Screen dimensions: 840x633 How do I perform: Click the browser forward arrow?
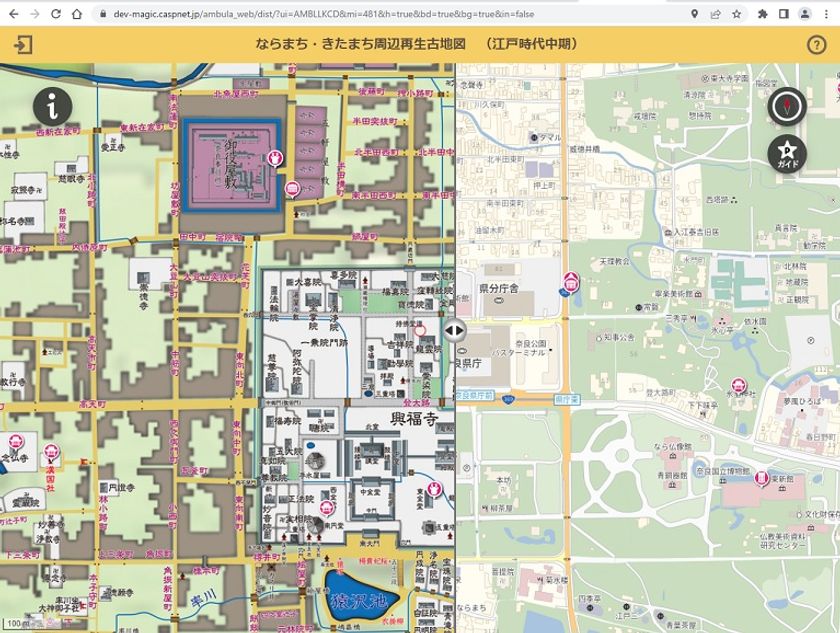pyautogui.click(x=35, y=14)
